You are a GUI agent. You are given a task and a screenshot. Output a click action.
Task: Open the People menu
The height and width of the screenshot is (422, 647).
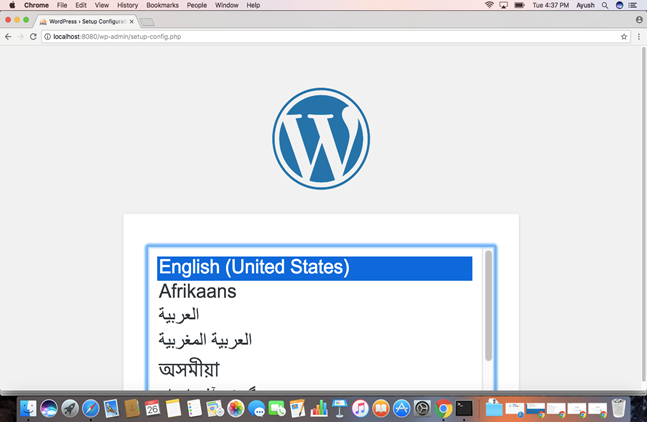(x=197, y=5)
